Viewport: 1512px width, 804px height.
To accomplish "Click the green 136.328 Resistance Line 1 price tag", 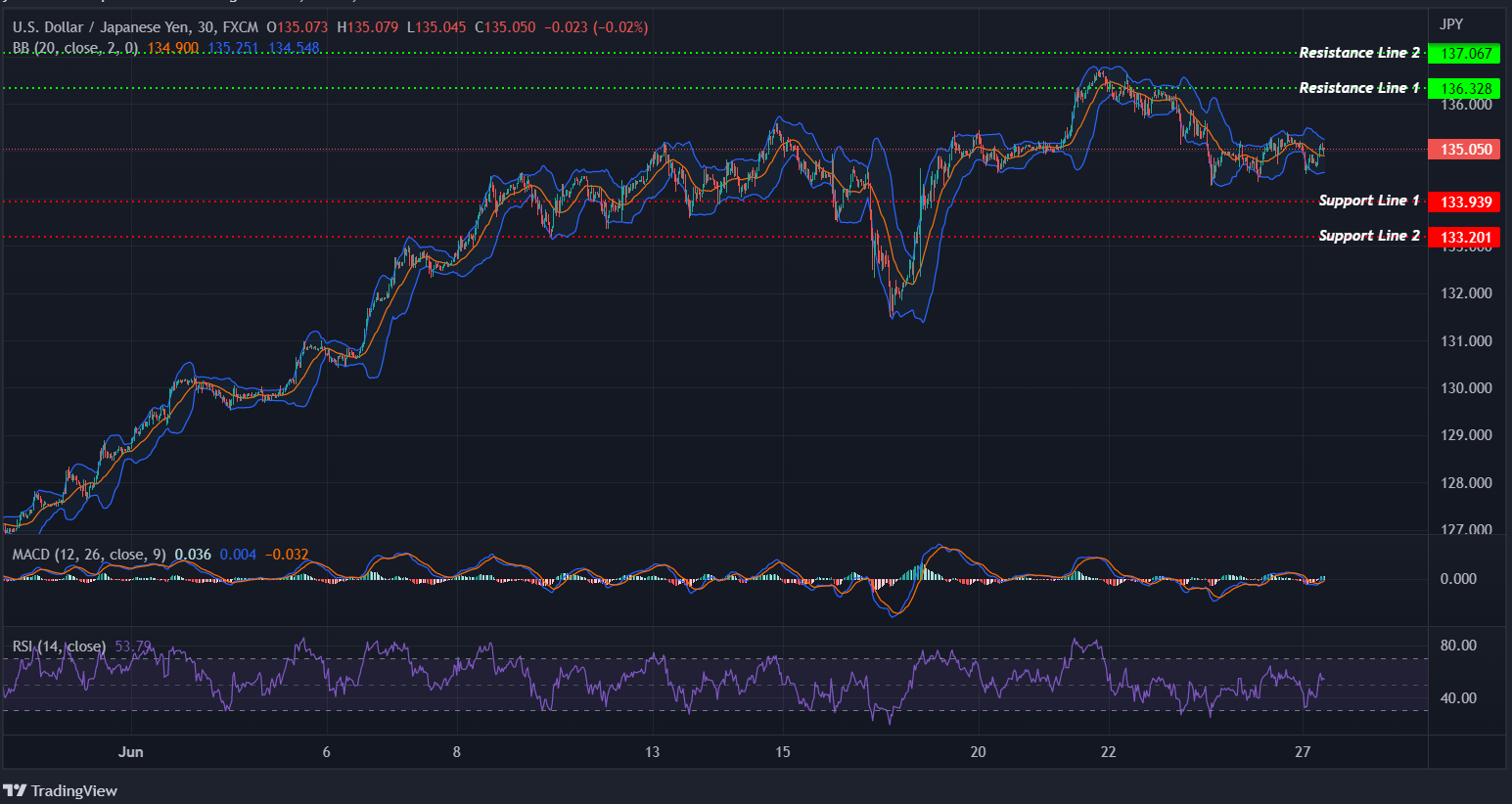I will [x=1463, y=88].
